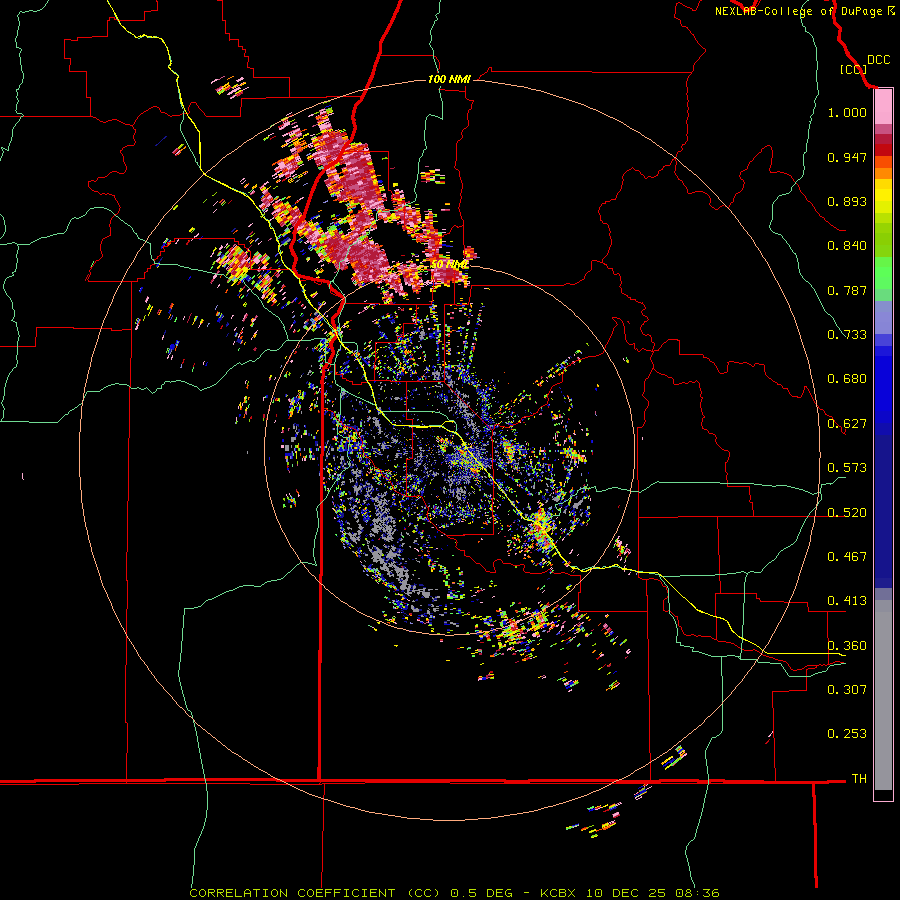
Task: Click the TH threshold label
Action: point(859,779)
